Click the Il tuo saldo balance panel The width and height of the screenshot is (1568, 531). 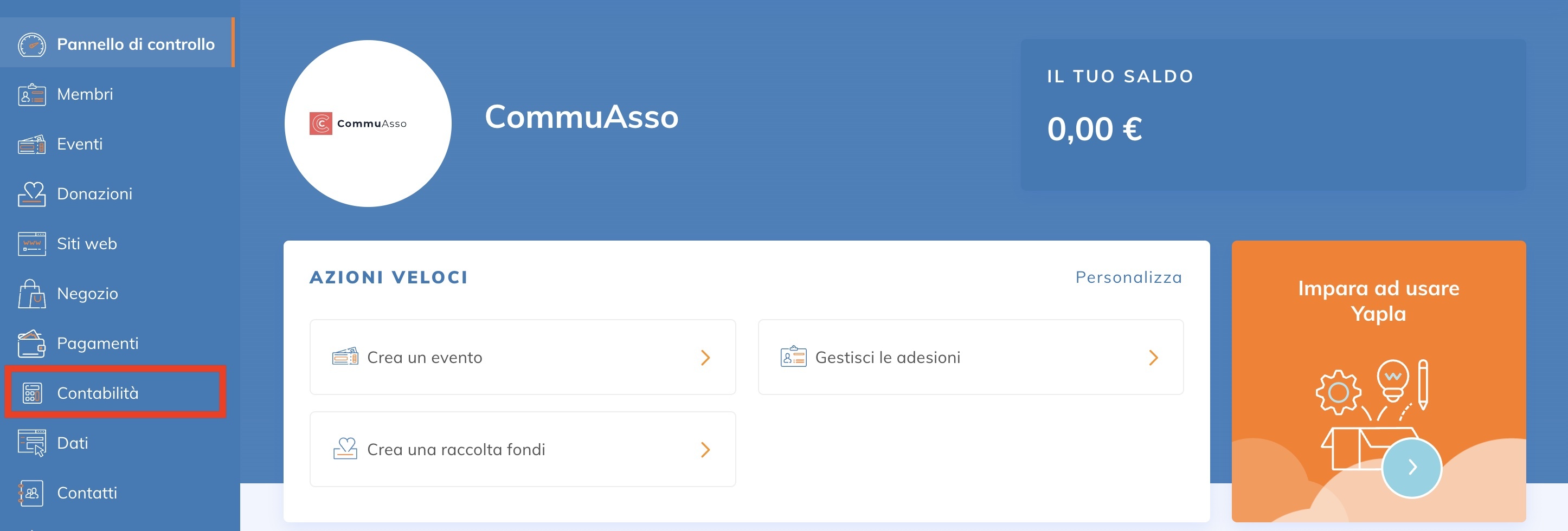(1273, 115)
